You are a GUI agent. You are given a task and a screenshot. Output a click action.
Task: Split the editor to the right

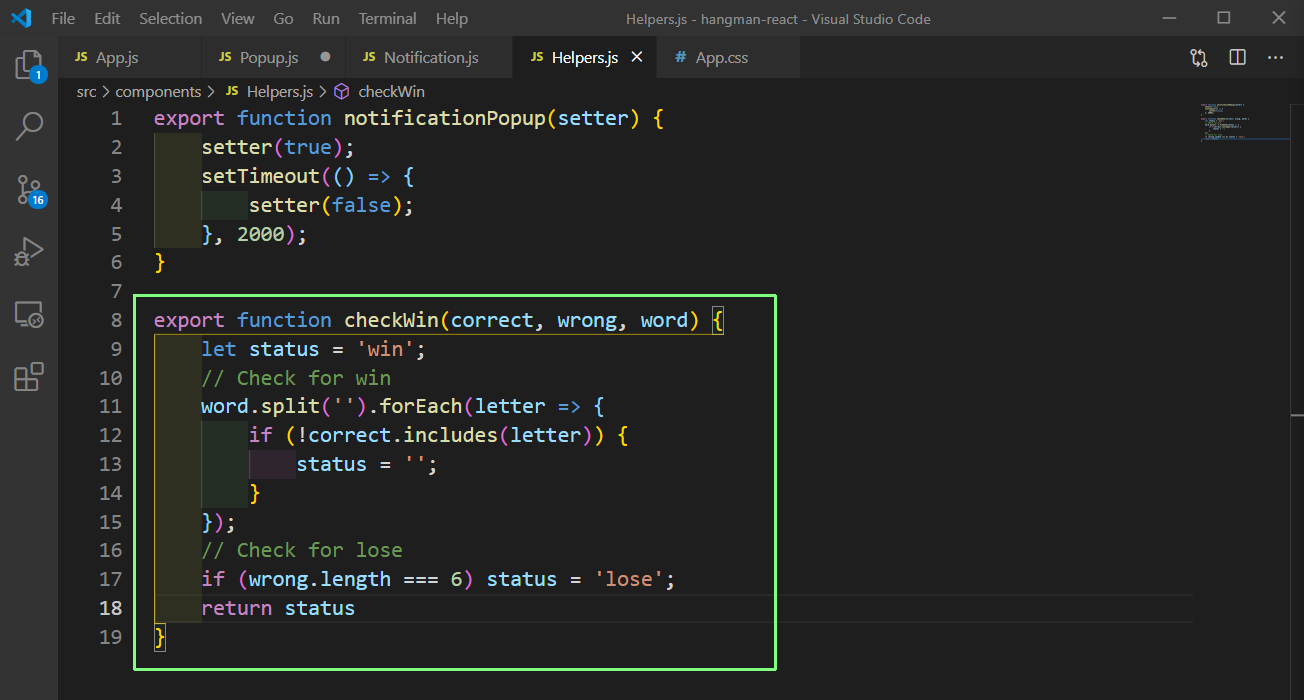click(x=1237, y=58)
